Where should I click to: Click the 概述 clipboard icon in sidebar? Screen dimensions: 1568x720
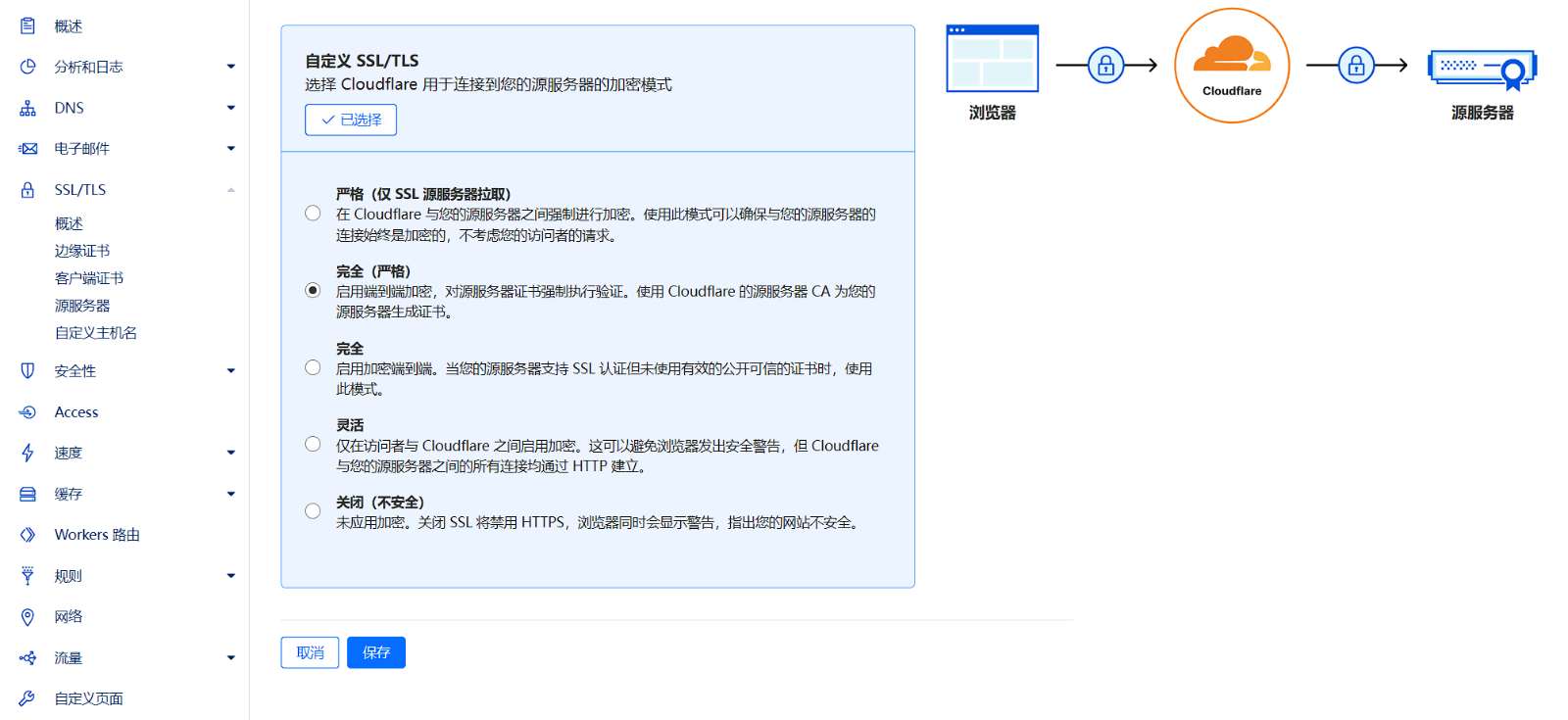pos(27,26)
